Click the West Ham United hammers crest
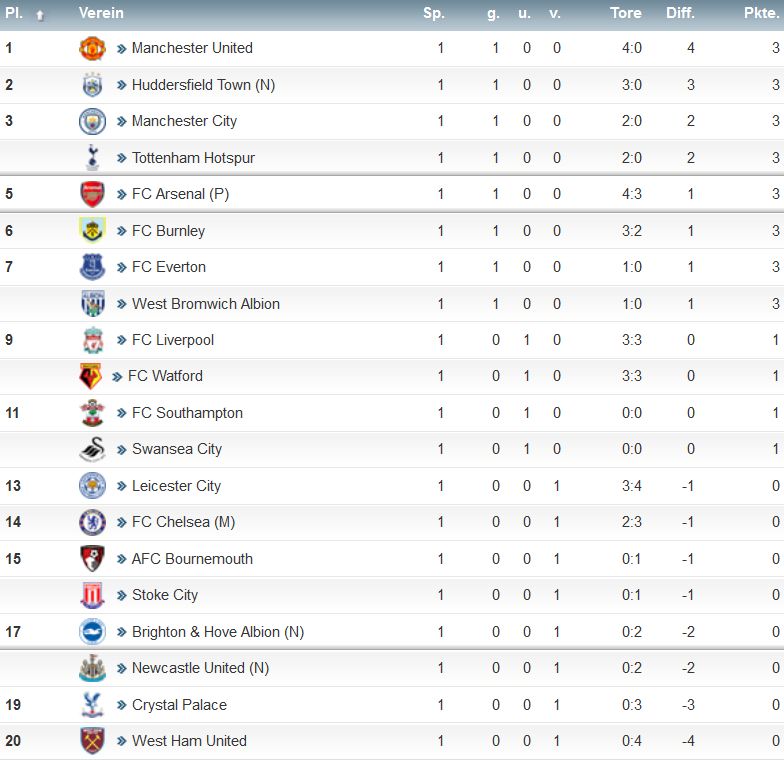This screenshot has height=760, width=784. pos(92,741)
